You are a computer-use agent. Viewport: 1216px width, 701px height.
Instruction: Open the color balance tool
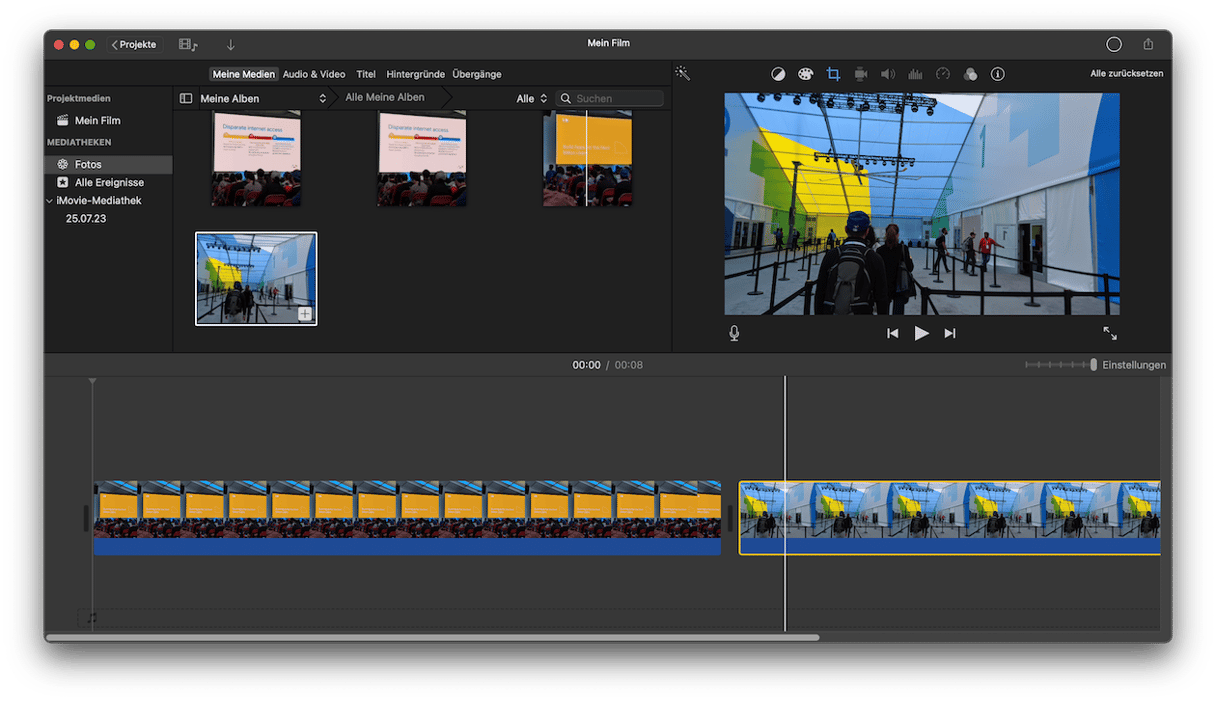coord(778,74)
